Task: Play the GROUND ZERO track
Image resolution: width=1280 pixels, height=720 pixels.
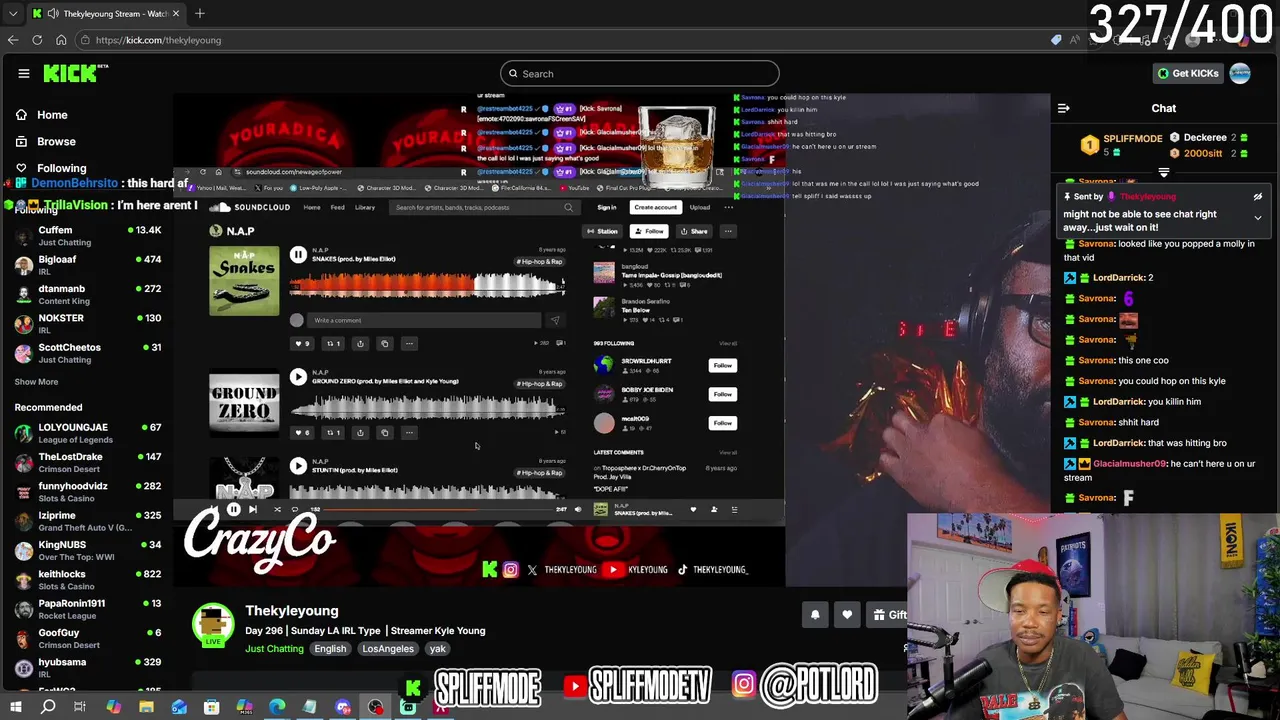Action: coord(298,377)
